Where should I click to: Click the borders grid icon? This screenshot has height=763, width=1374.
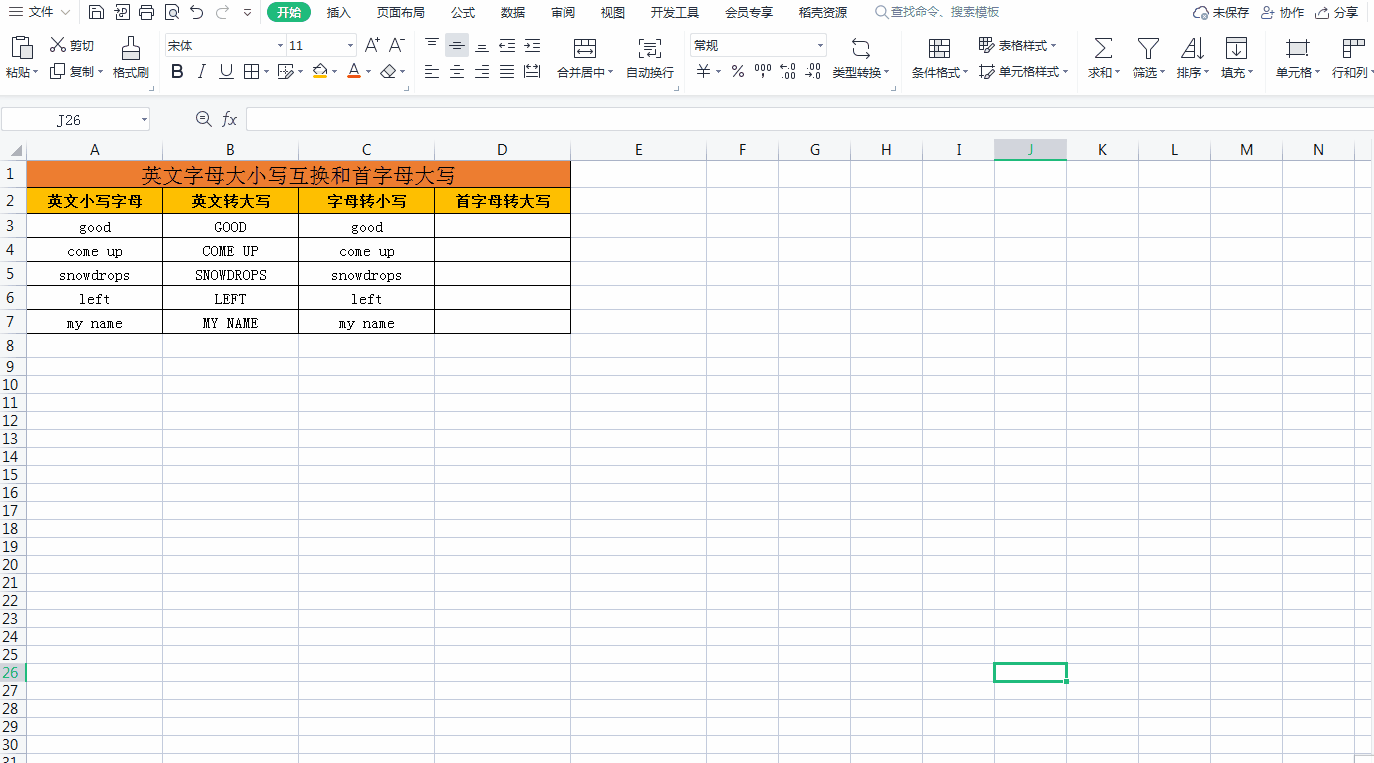point(251,71)
